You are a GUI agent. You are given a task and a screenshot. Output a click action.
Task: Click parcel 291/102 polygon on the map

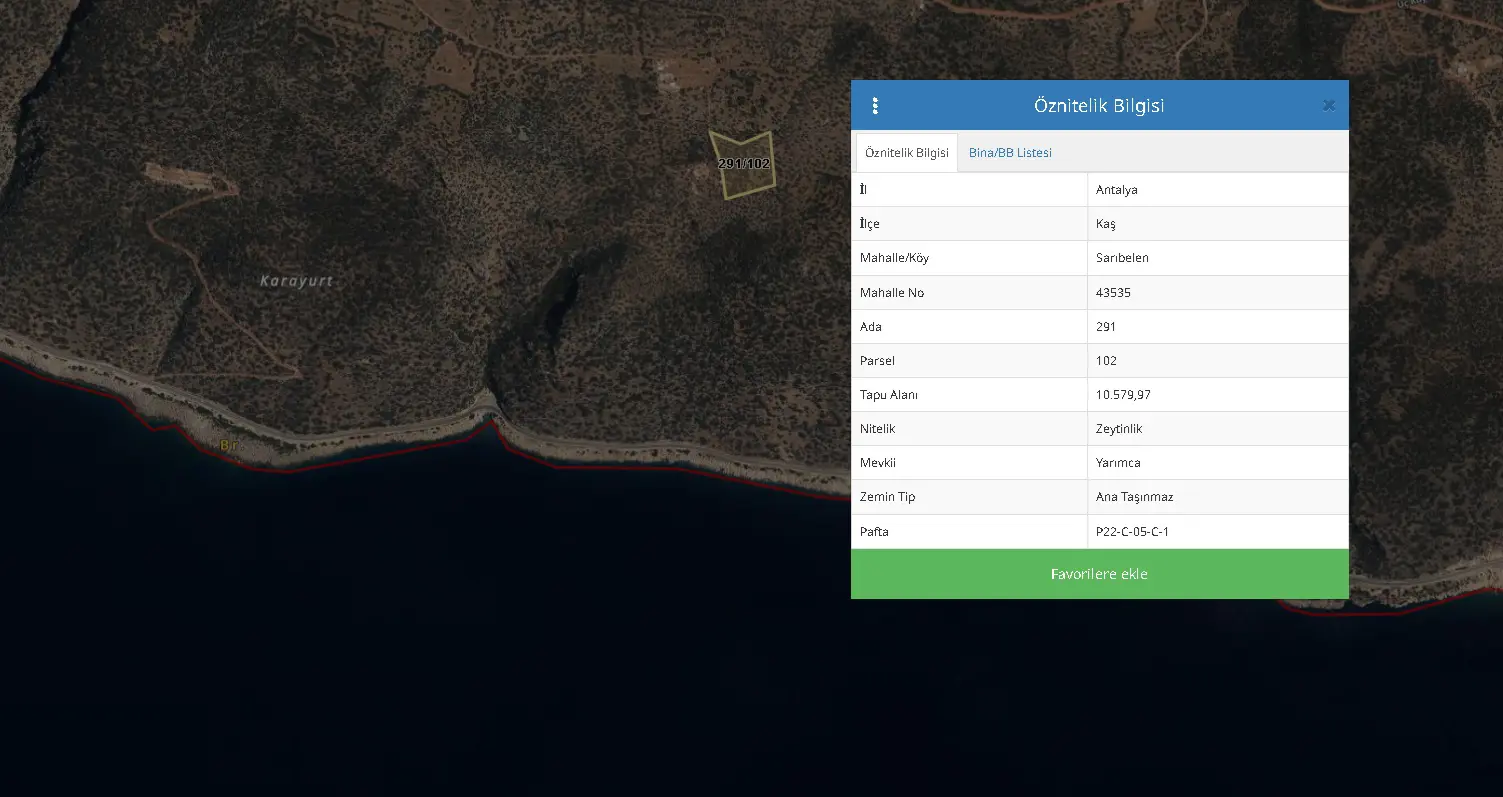click(x=744, y=163)
